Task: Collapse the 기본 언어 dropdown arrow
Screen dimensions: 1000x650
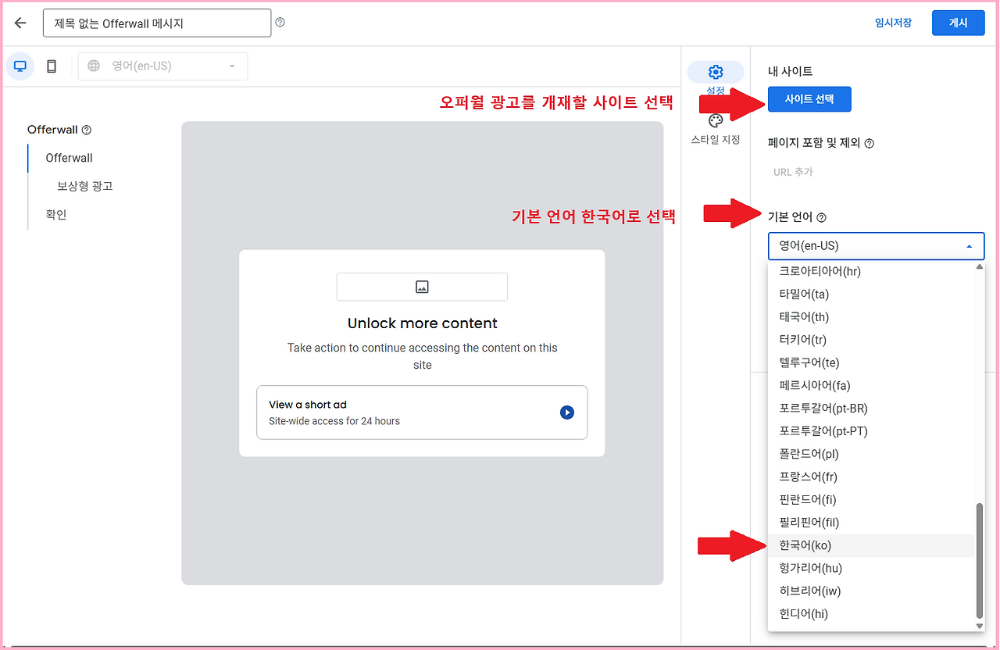Action: (968, 245)
